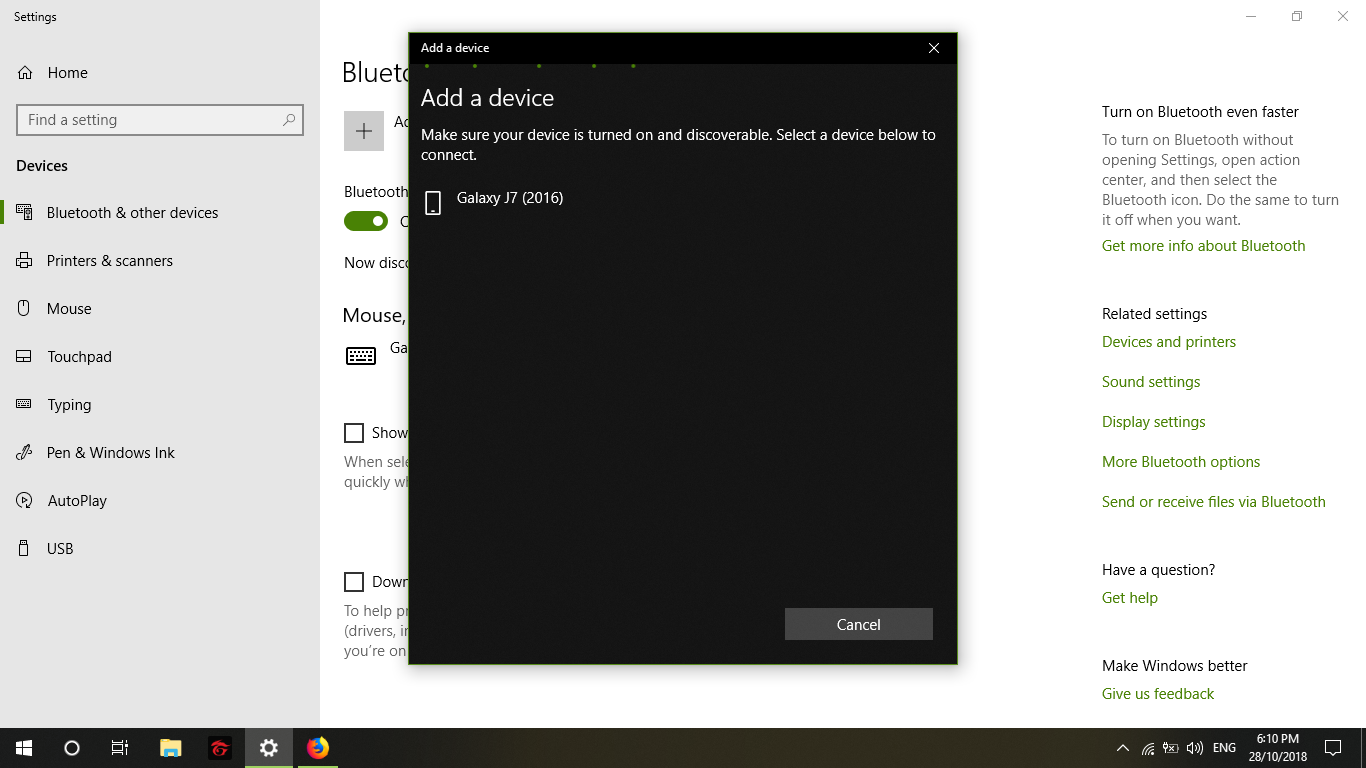This screenshot has width=1366, height=768.
Task: Check the Download over metered connections checkbox
Action: [354, 582]
